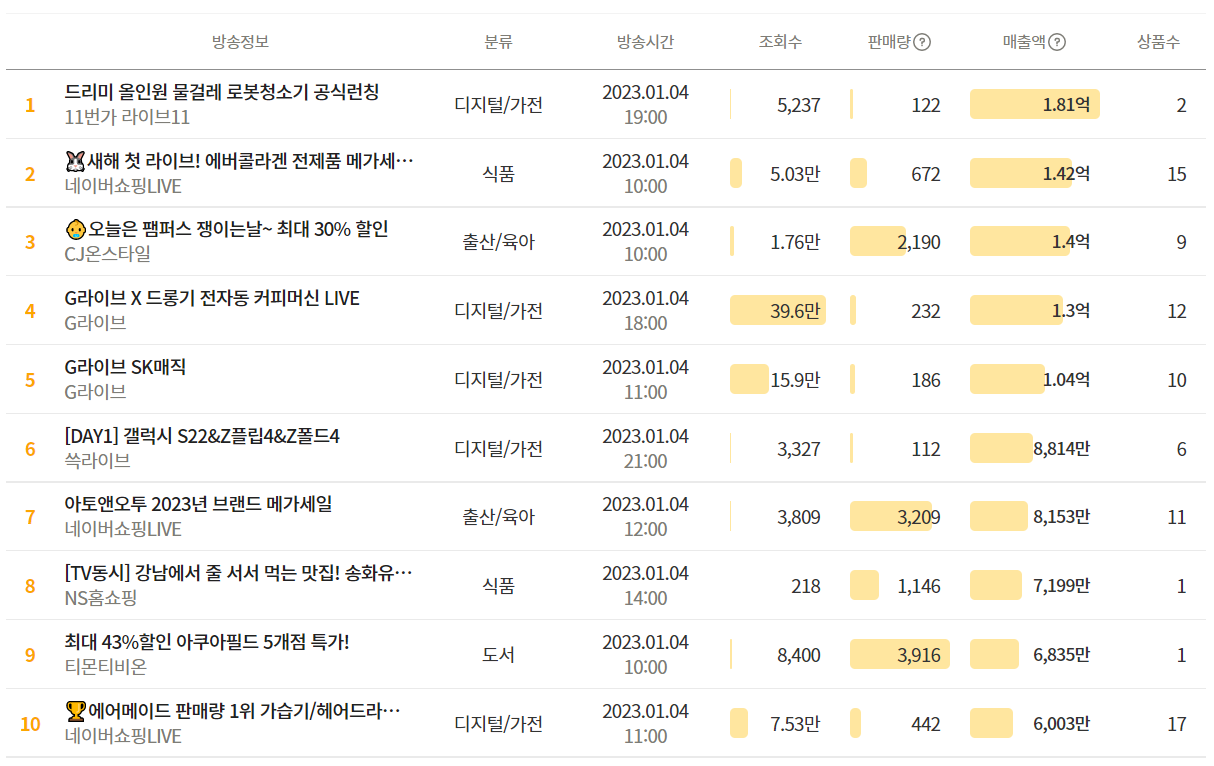Click the NS홈쇼핑 platform name
Screen dimensions: 1214x766
[x=101, y=598]
